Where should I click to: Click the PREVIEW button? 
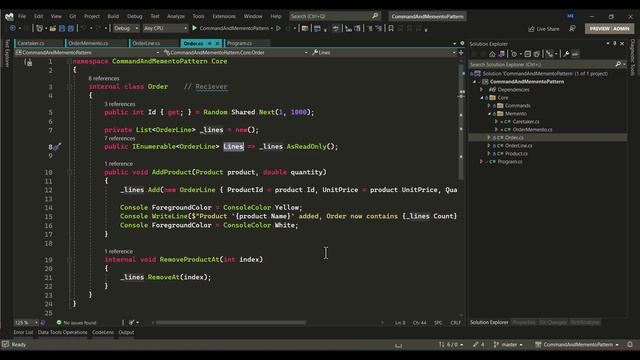[599, 29]
